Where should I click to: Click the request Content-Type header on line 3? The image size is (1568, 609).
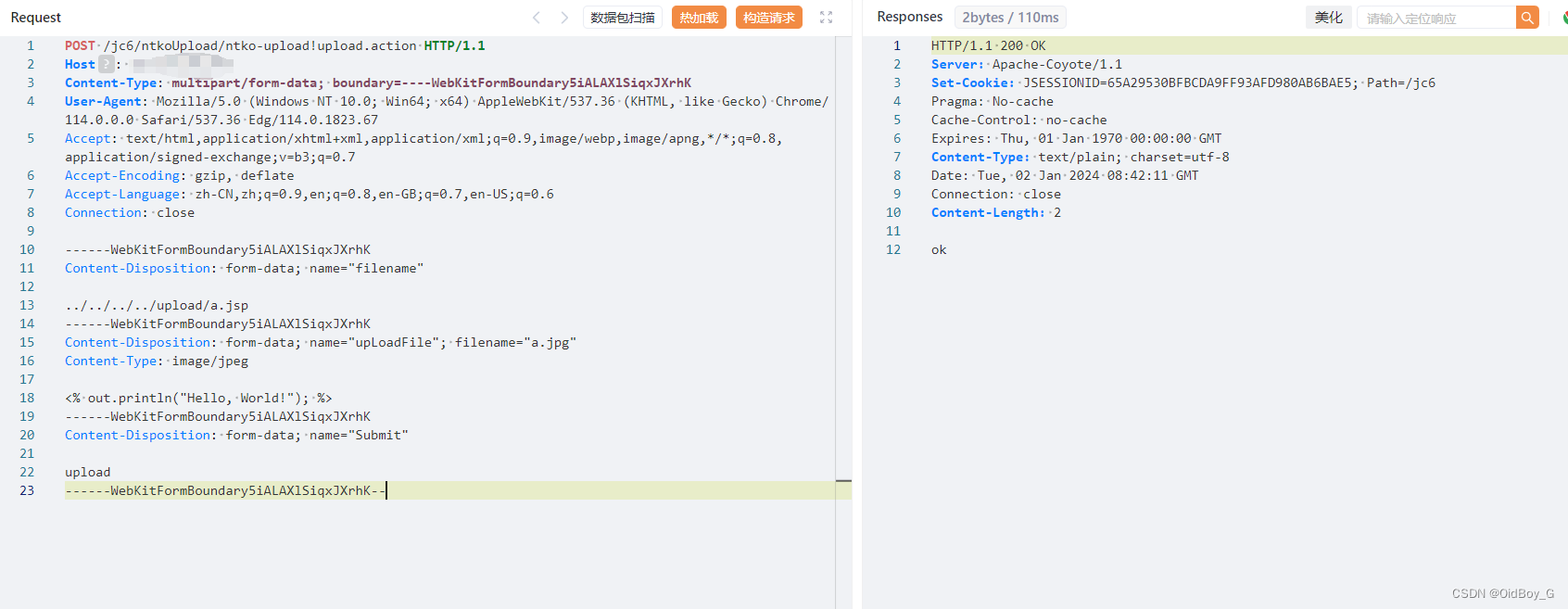coord(378,82)
